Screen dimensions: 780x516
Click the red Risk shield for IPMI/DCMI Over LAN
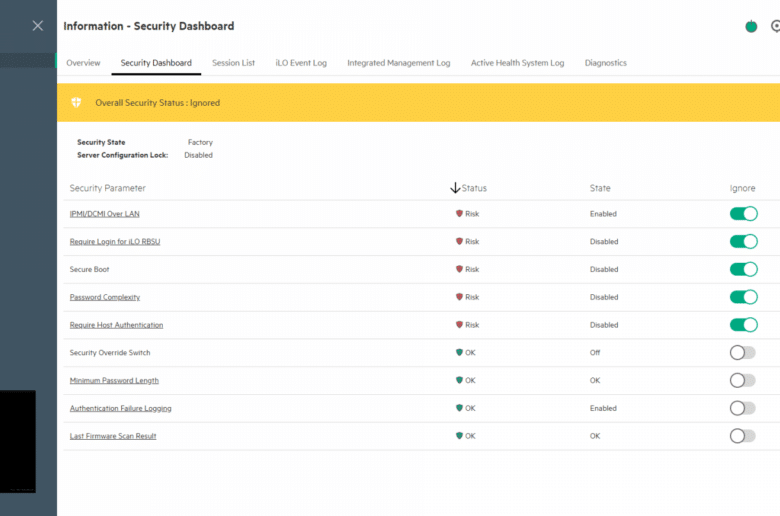pyautogui.click(x=459, y=213)
